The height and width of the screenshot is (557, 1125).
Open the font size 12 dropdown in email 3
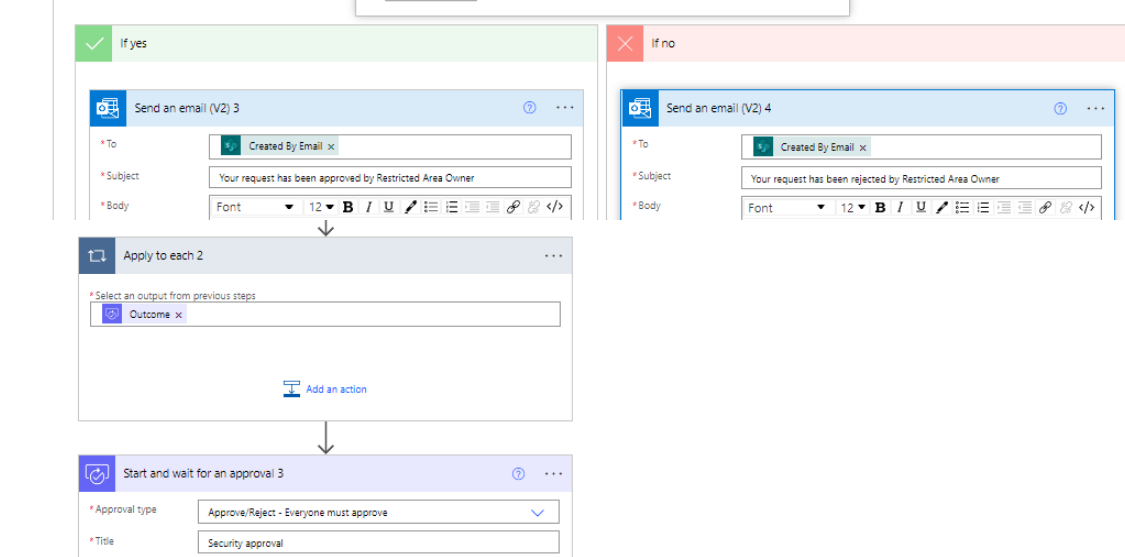click(x=321, y=207)
